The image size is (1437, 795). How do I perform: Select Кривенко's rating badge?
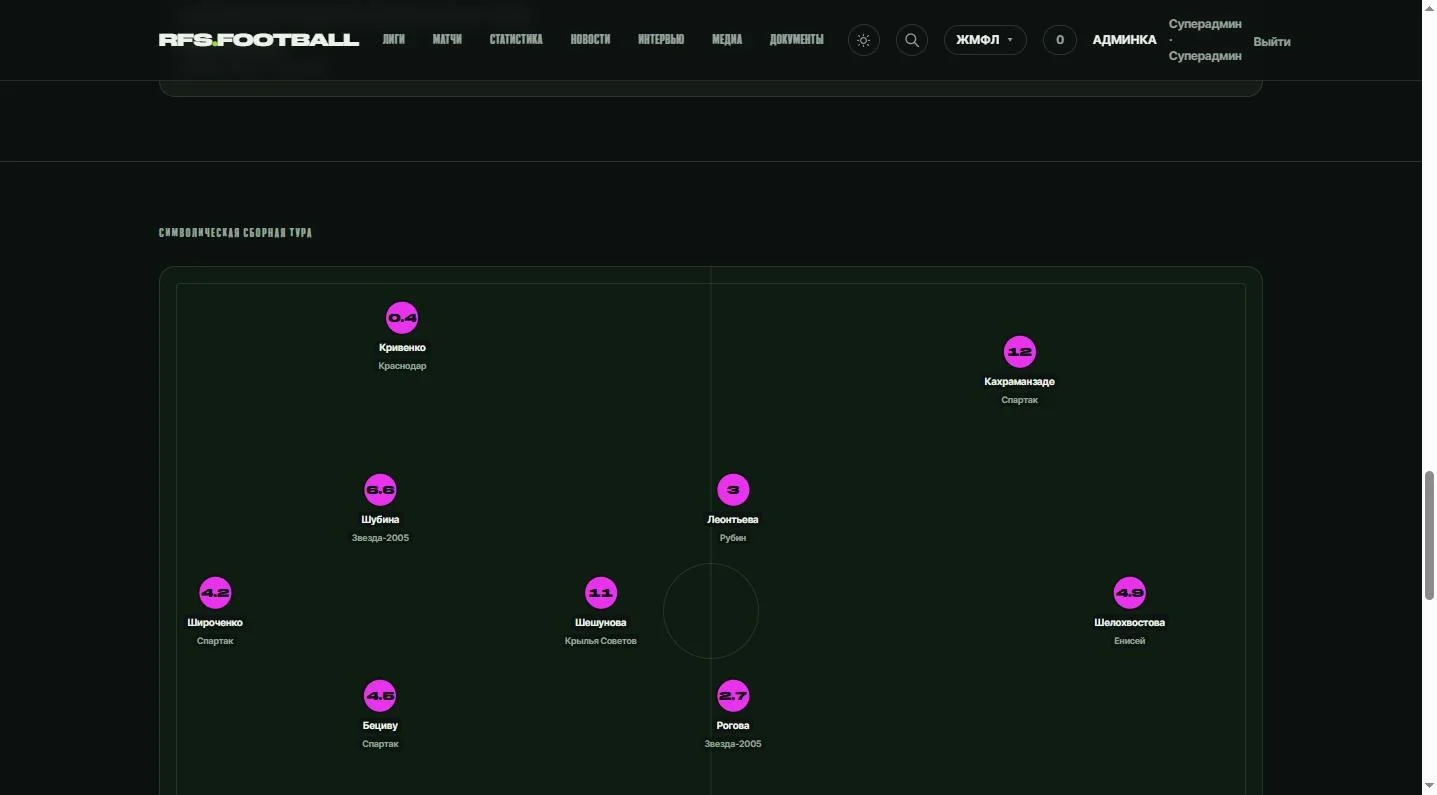click(402, 318)
